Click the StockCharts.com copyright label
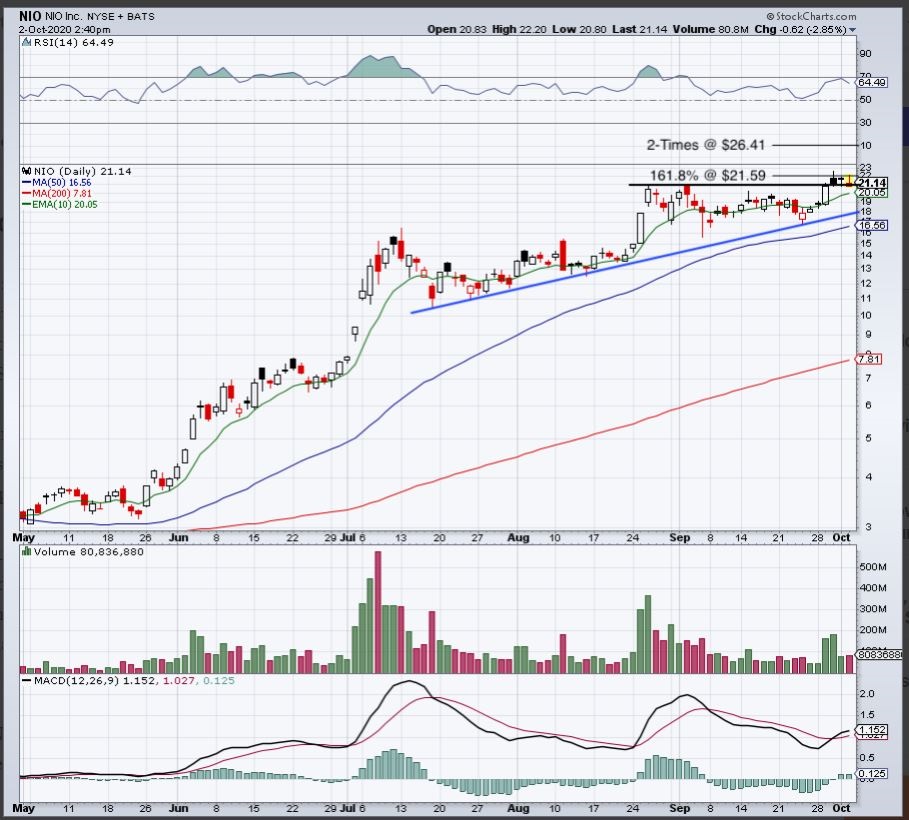The width and height of the screenshot is (909, 820). tap(811, 17)
